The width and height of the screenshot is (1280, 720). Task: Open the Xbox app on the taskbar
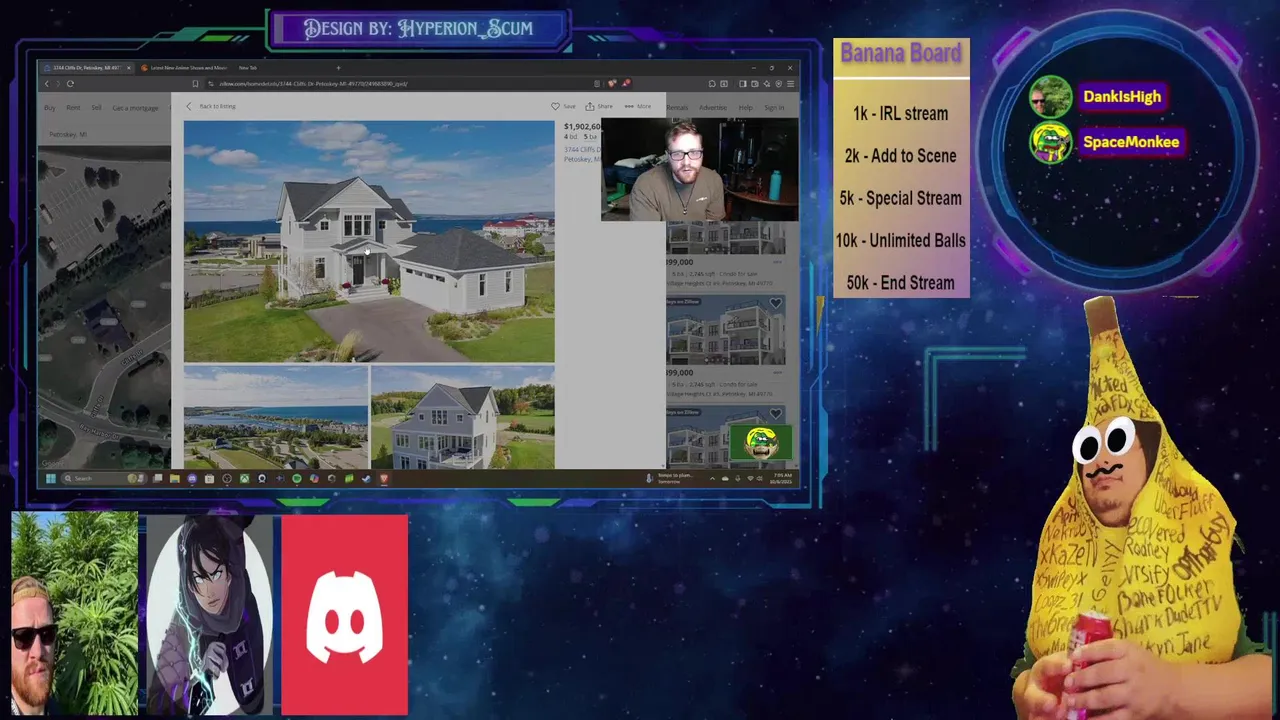click(244, 478)
